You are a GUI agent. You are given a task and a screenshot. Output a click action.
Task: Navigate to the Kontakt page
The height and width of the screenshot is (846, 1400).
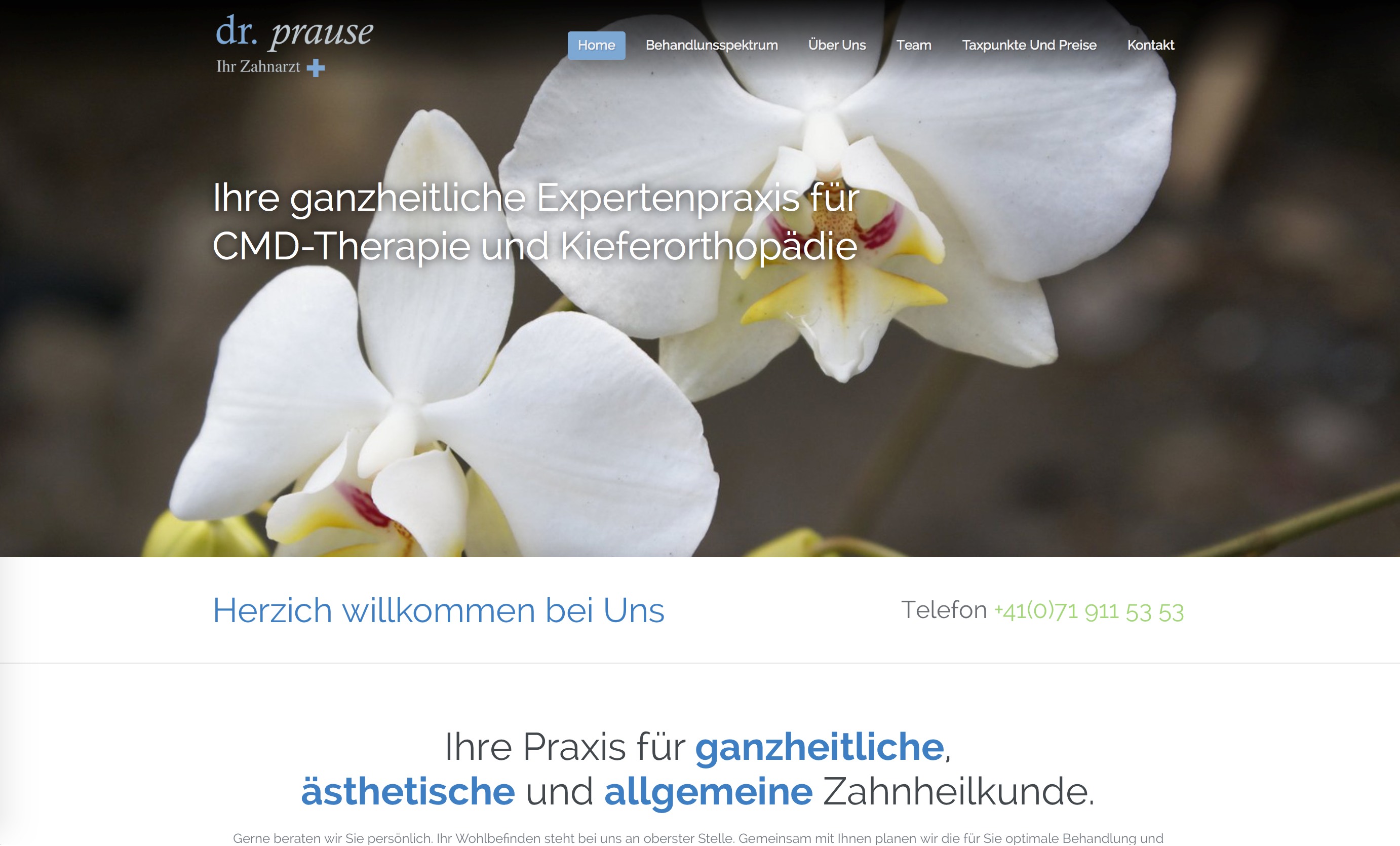click(x=1151, y=46)
